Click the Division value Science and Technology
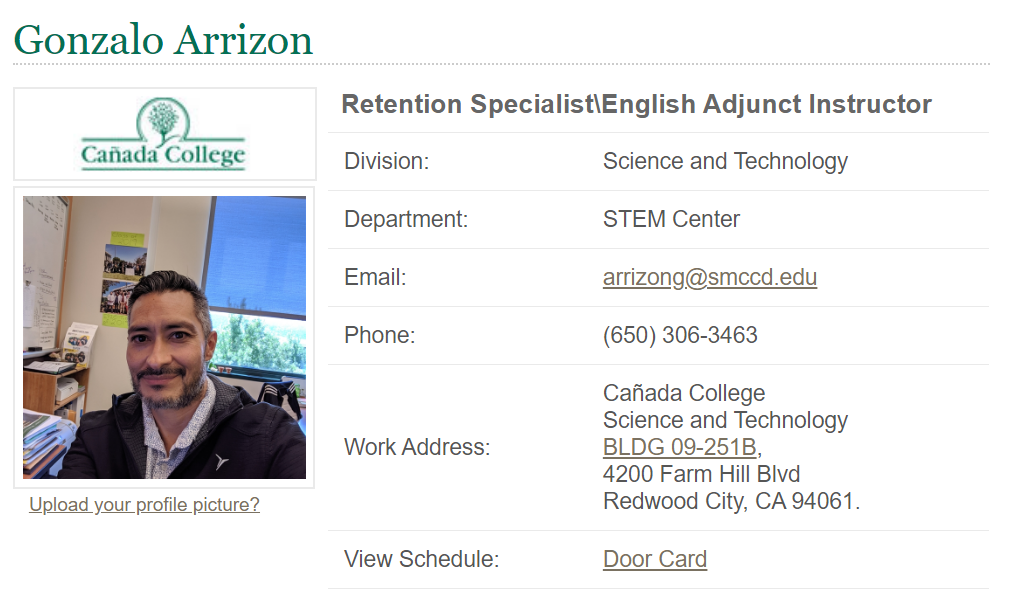Image resolution: width=1016 pixels, height=600 pixels. pos(725,161)
